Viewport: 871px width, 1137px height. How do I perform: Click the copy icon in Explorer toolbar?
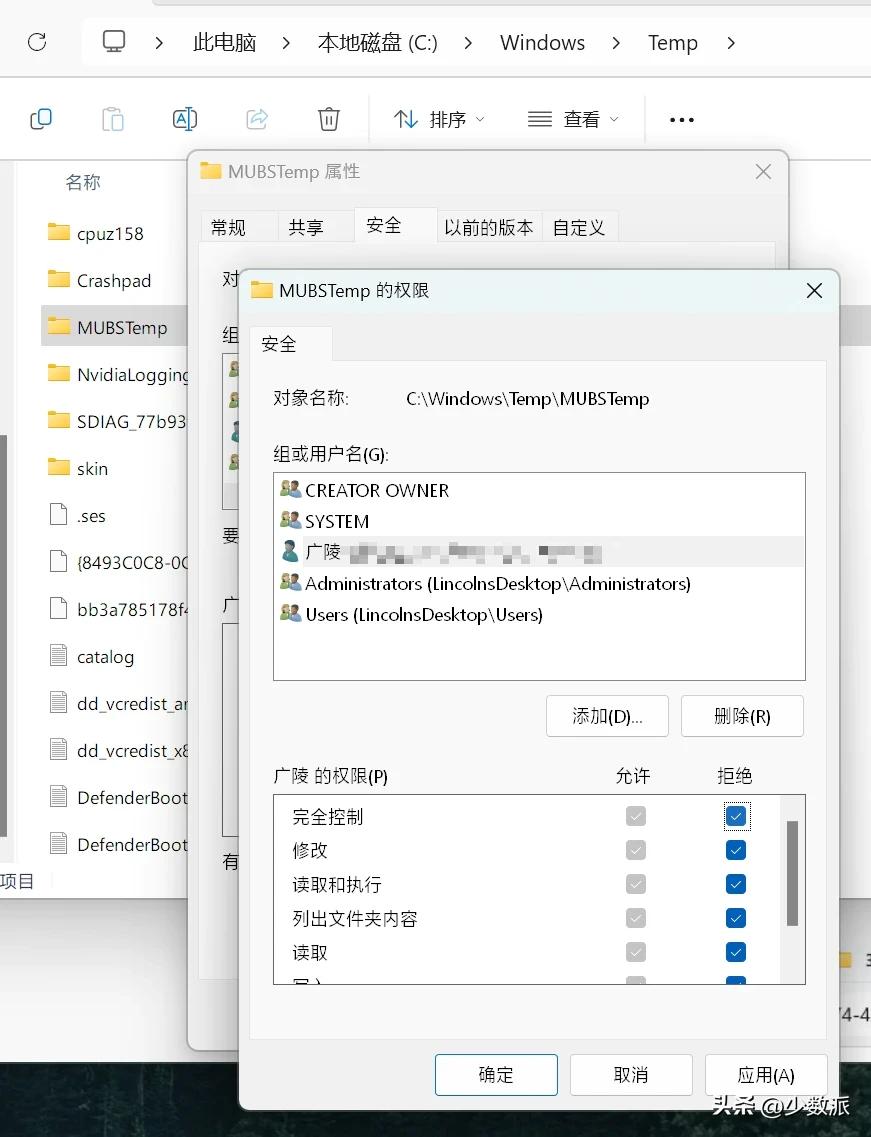[x=41, y=118]
